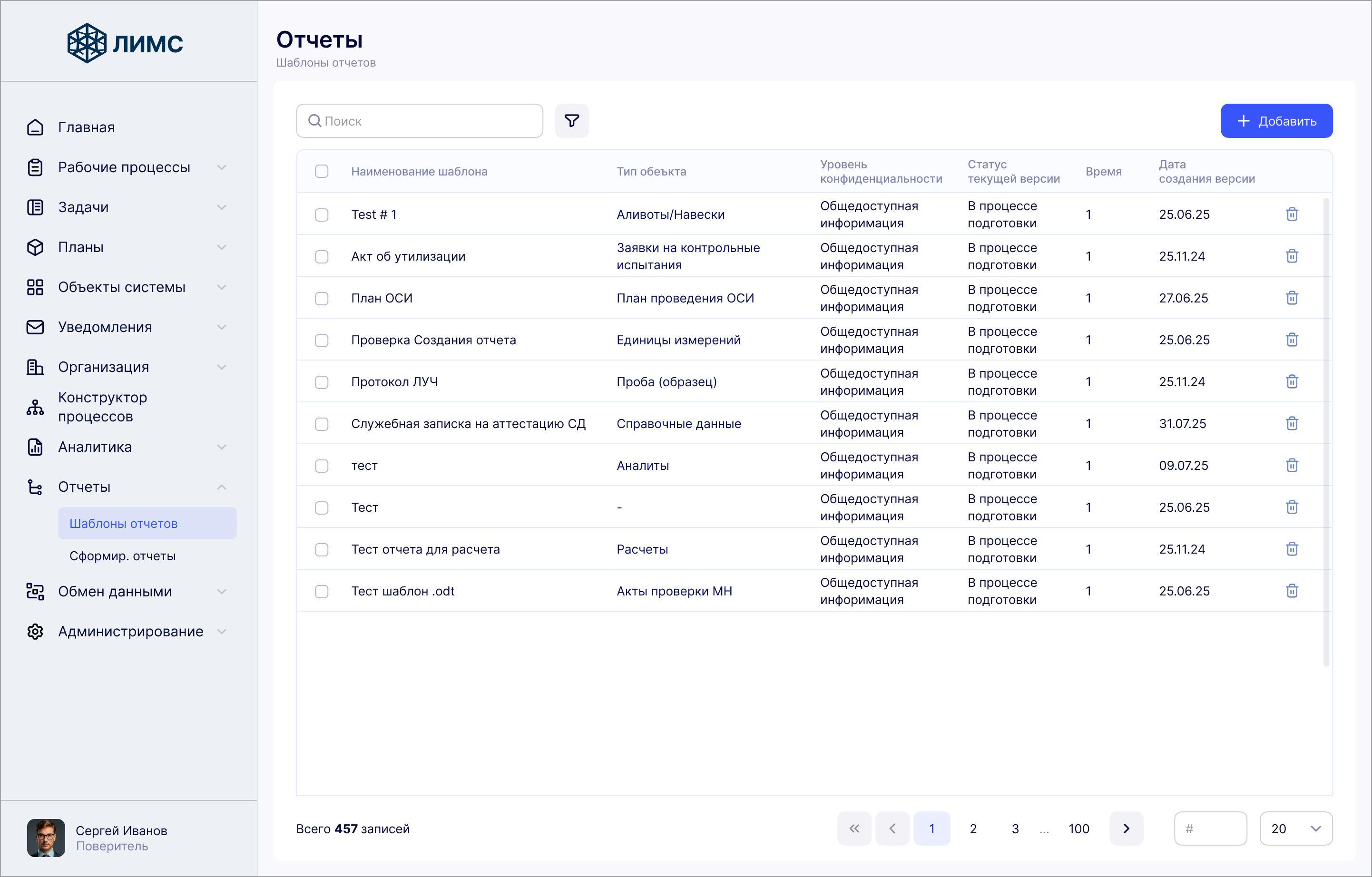Viewport: 1372px width, 877px height.
Task: Delete the 'Акт об утилизации' template
Action: [x=1292, y=256]
